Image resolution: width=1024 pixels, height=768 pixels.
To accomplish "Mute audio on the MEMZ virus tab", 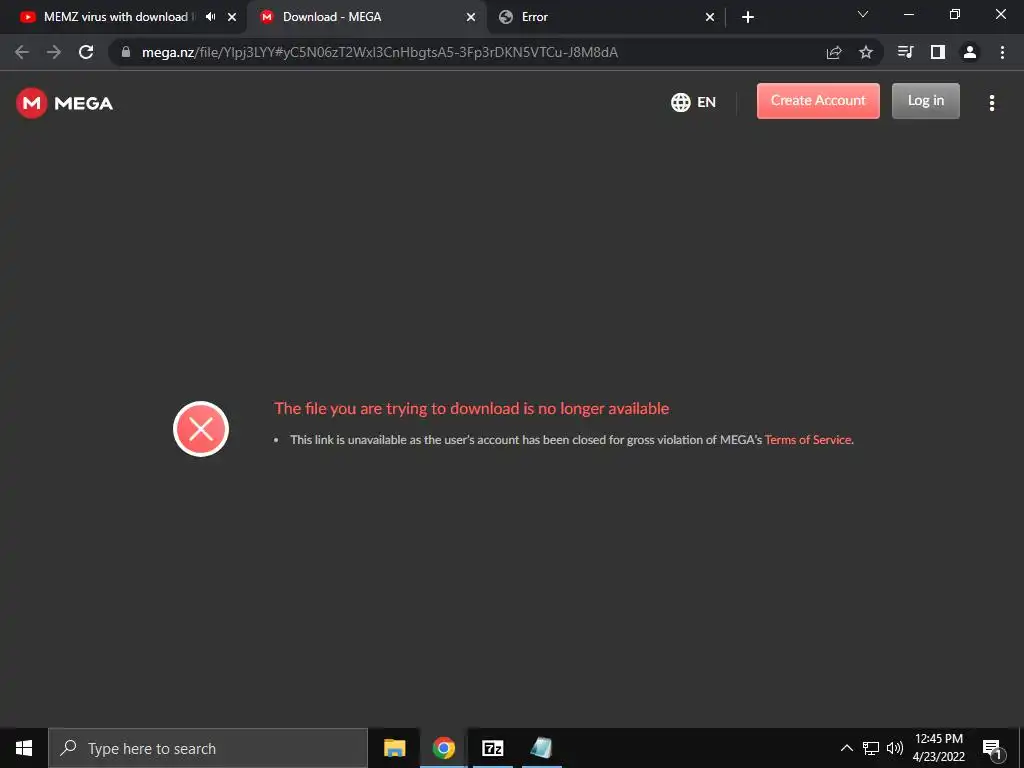I will pyautogui.click(x=210, y=17).
